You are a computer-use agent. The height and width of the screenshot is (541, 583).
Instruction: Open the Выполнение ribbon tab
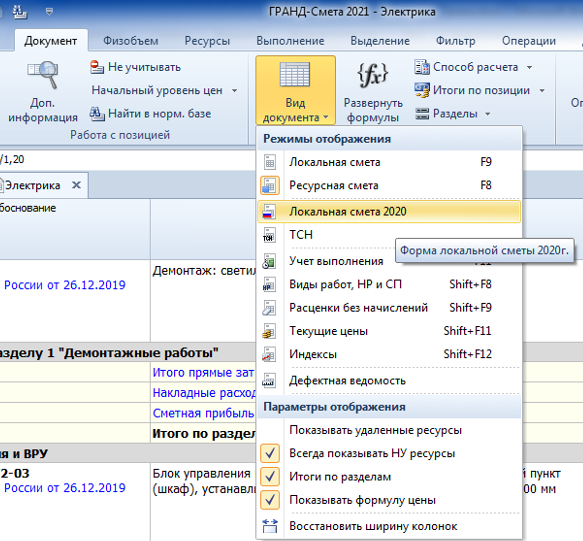(290, 41)
